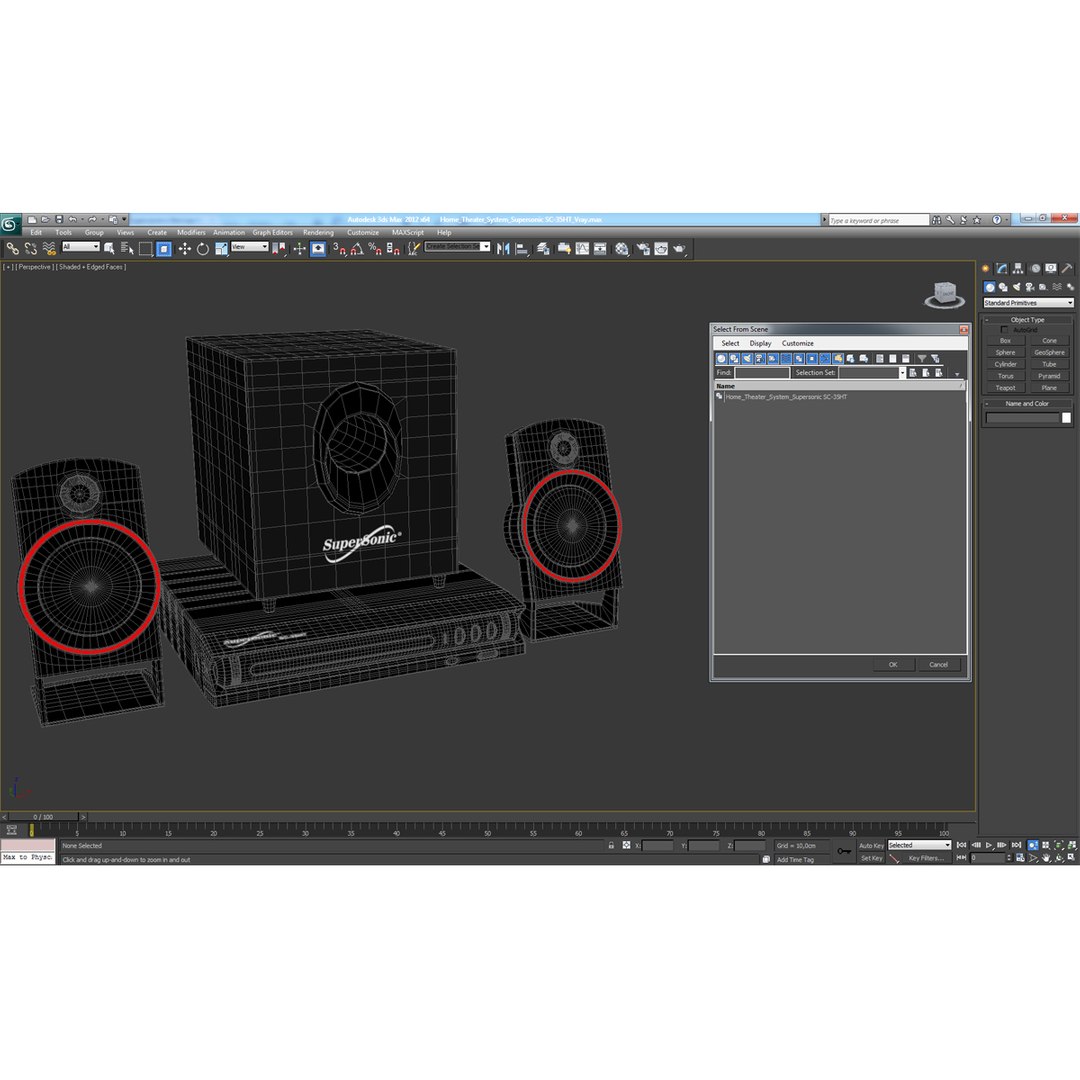Open the Graph Editors menu
Screen dimensions: 1080x1080
pos(272,233)
